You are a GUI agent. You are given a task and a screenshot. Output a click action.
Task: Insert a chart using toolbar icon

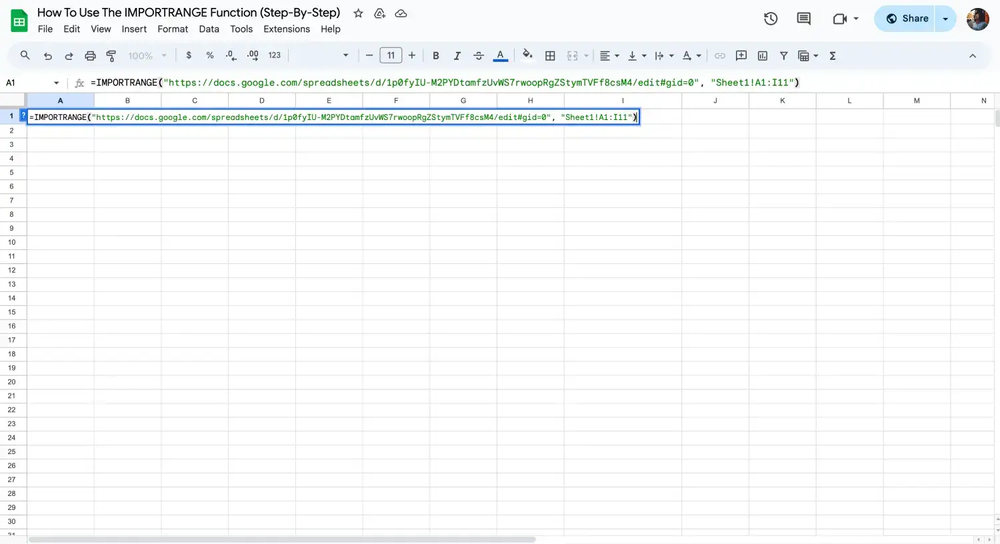tap(762, 56)
